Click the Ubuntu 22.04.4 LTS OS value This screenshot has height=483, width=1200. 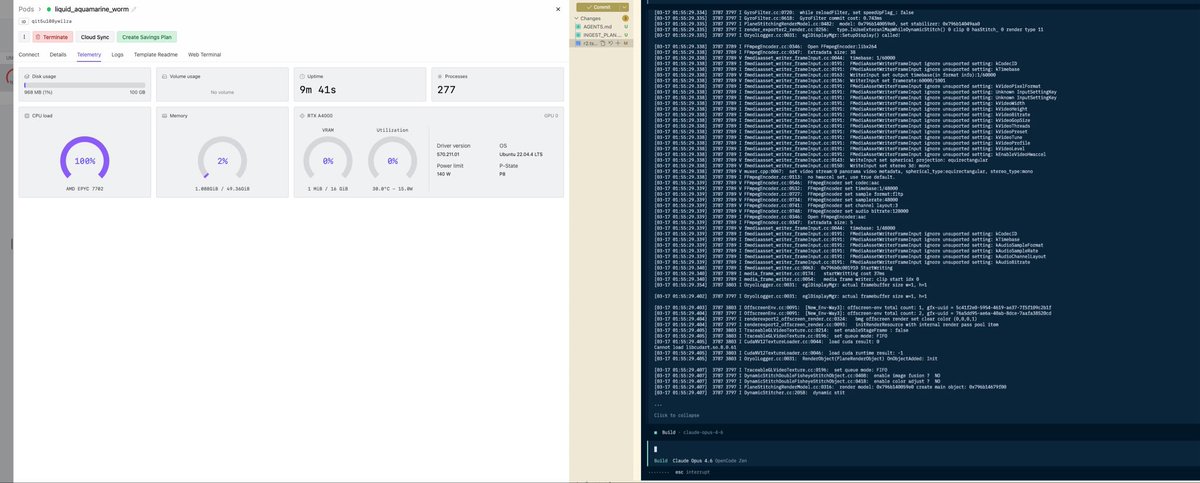(x=521, y=155)
